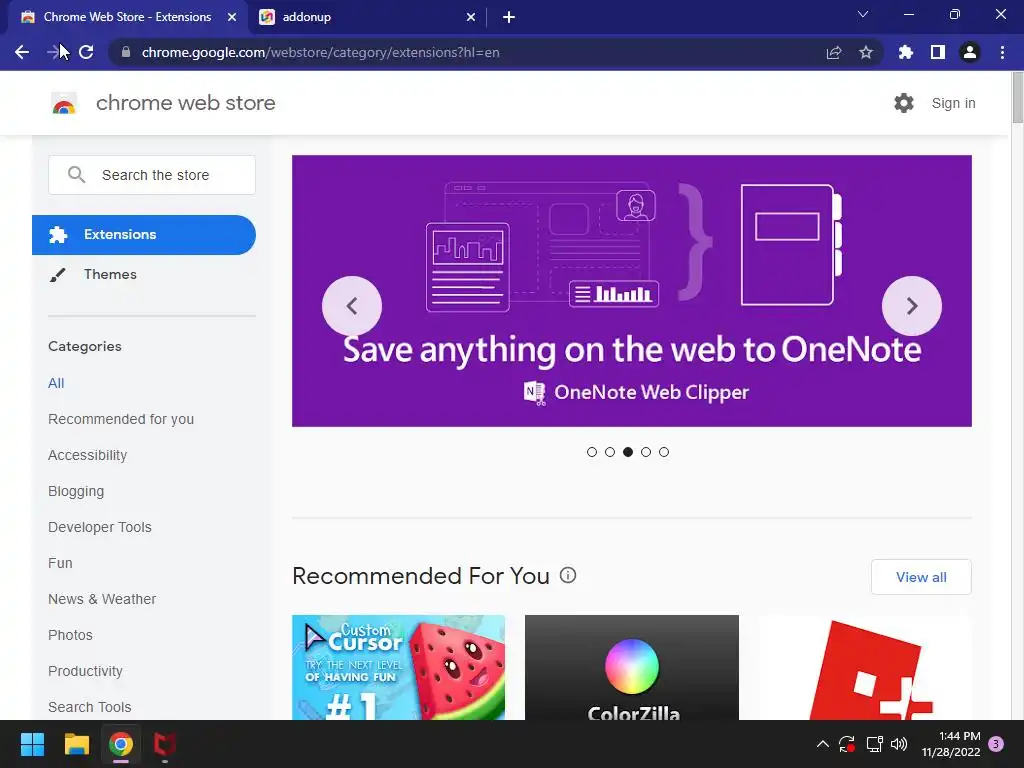Open the Developer Tools category
This screenshot has height=768, width=1024.
pos(100,527)
